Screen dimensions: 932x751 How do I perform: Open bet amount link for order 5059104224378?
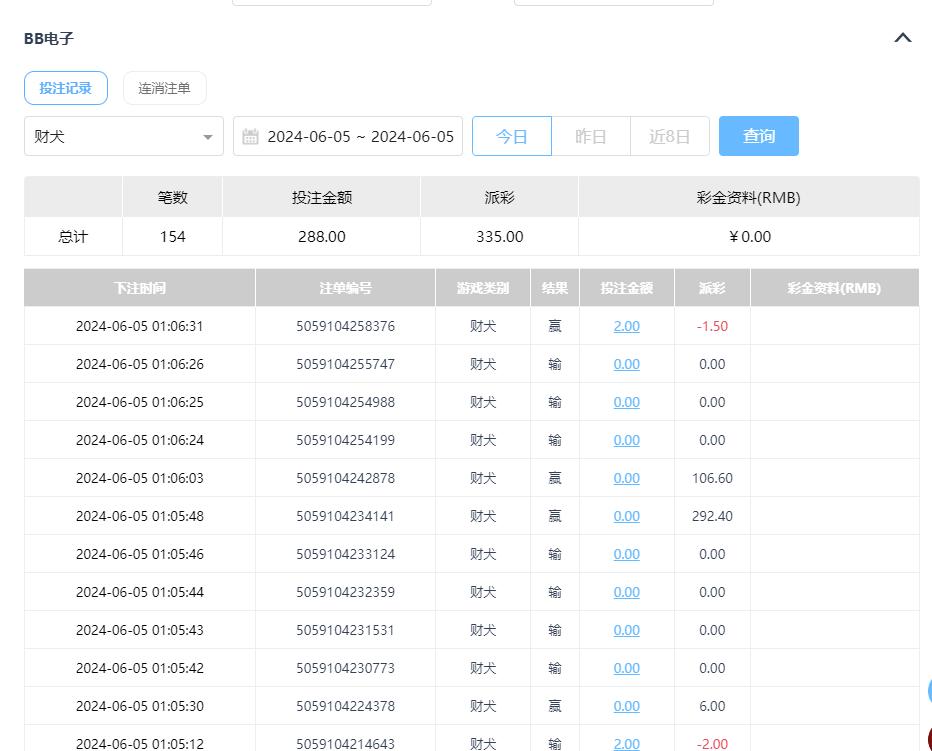pyautogui.click(x=626, y=706)
